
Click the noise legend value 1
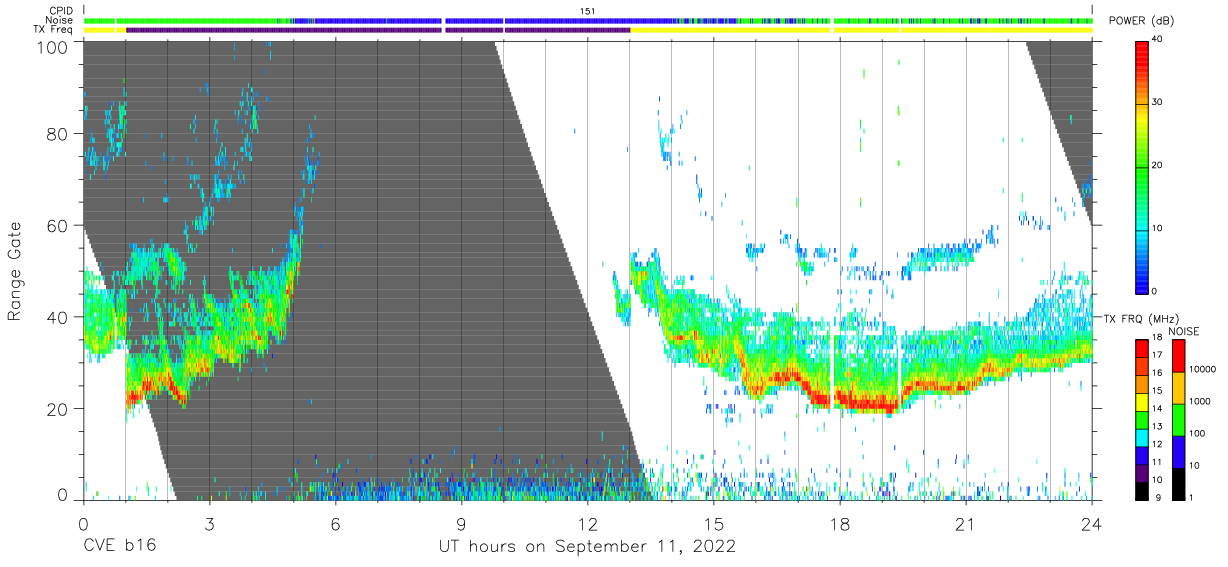pos(1189,497)
